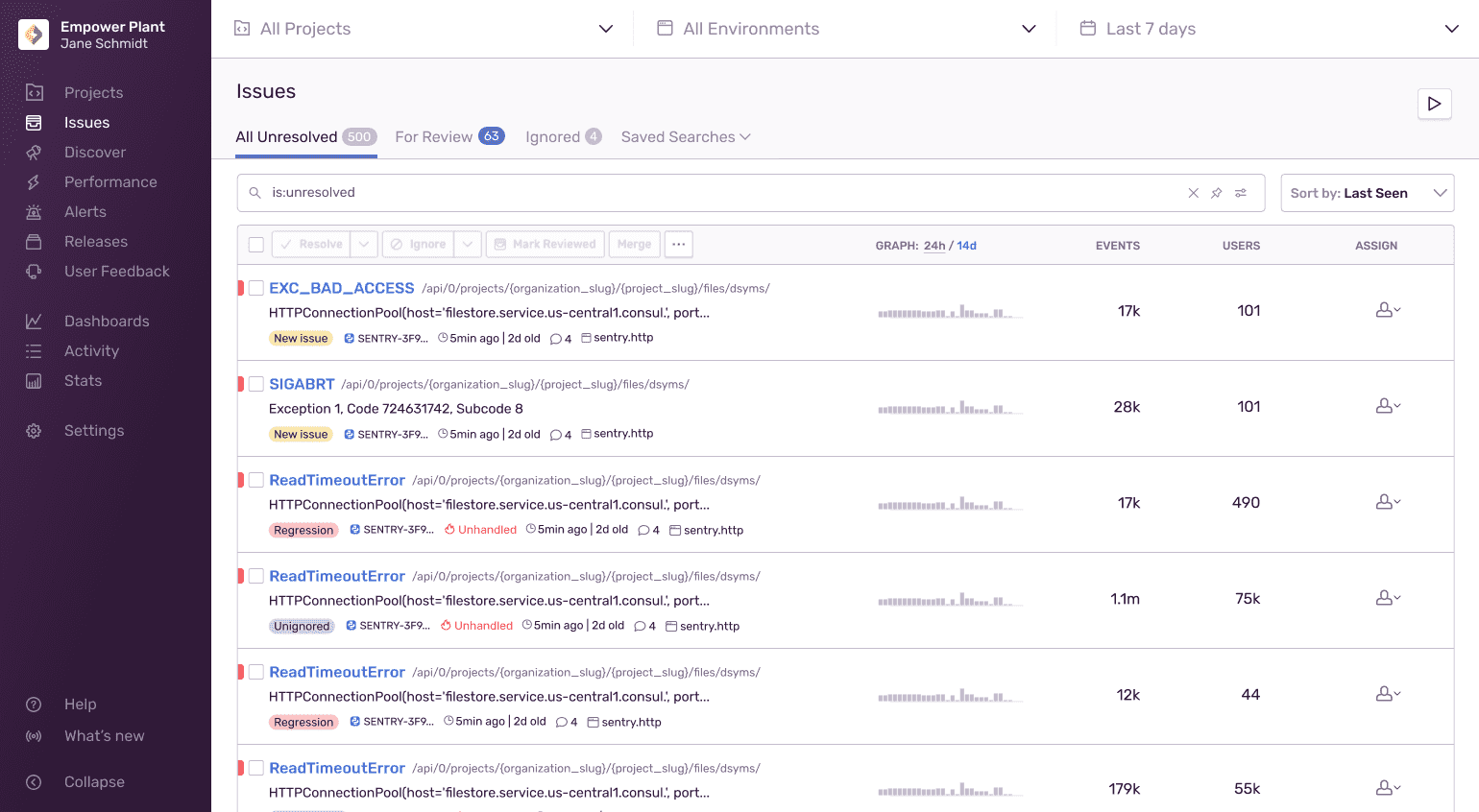Check the SIGABRT issue checkbox

coord(256,384)
